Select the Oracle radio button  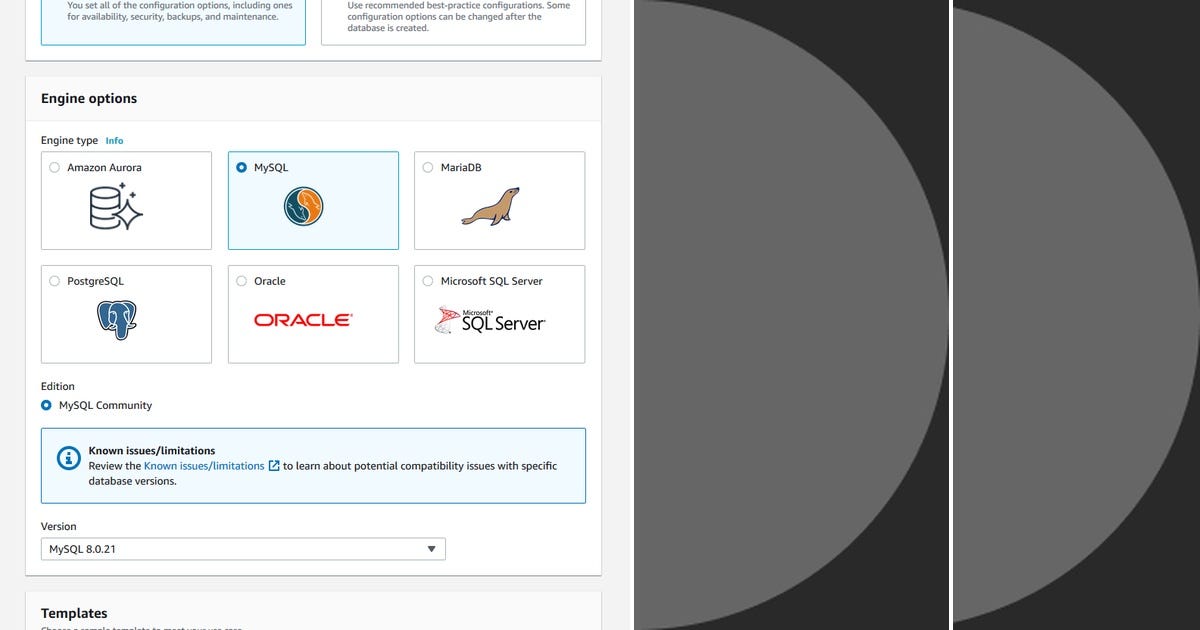tap(242, 281)
